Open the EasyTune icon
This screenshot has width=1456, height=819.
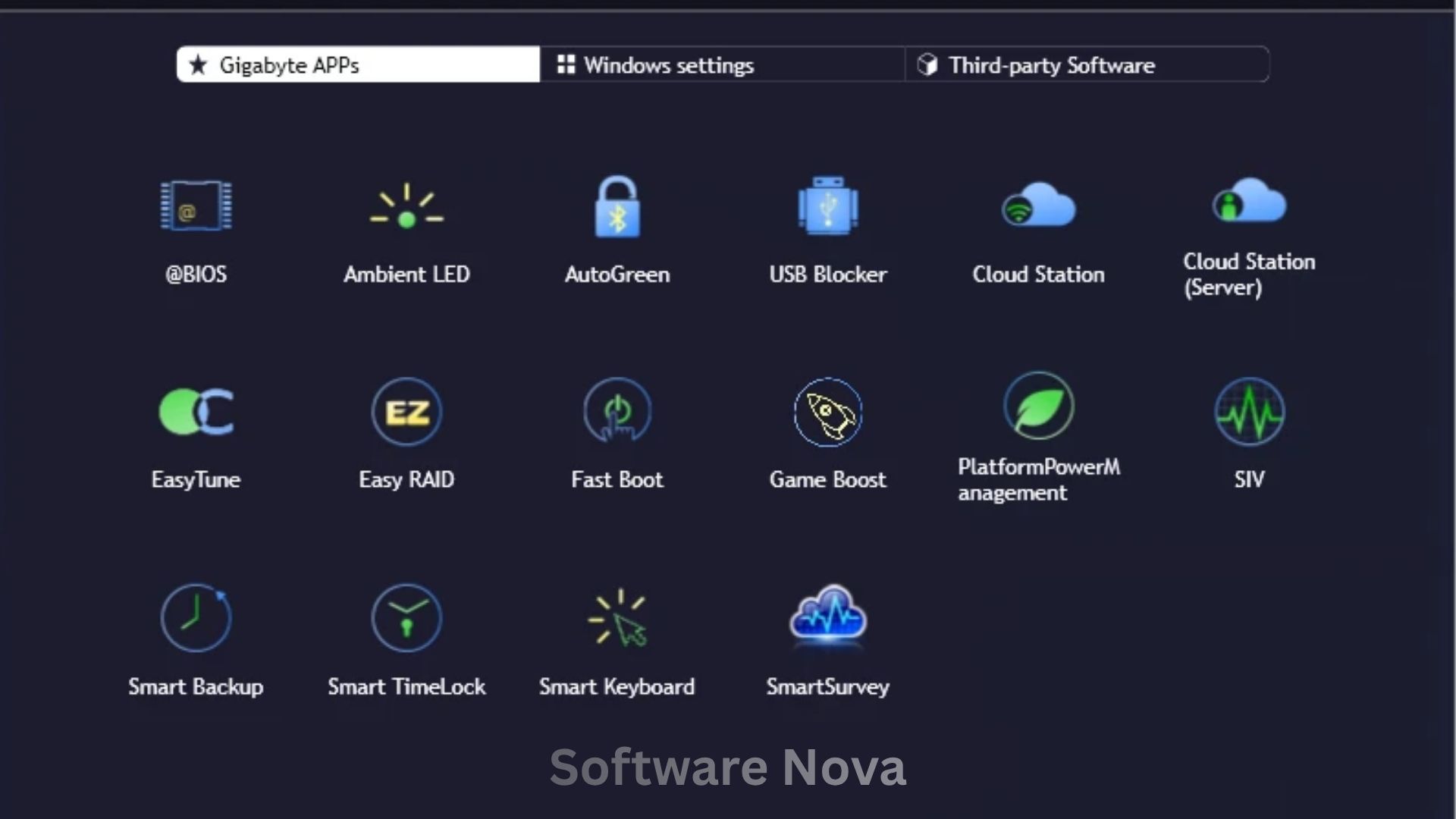196,412
